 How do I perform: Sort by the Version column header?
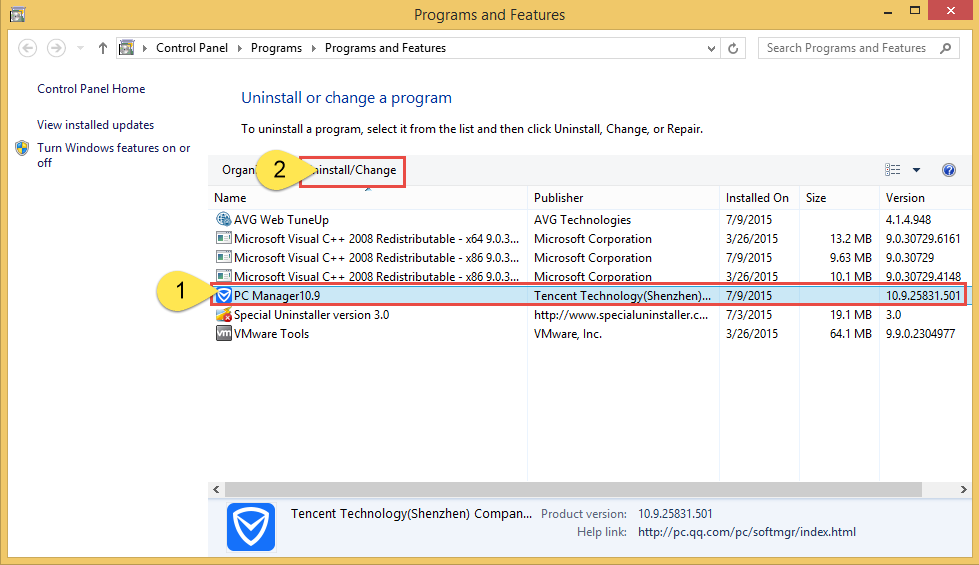point(927,198)
